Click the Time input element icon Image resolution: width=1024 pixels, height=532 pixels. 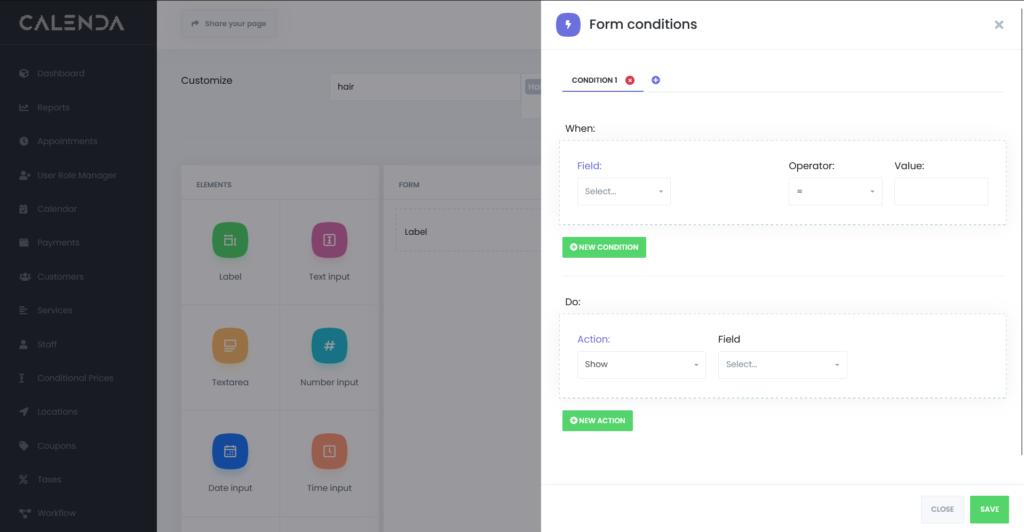(329, 452)
